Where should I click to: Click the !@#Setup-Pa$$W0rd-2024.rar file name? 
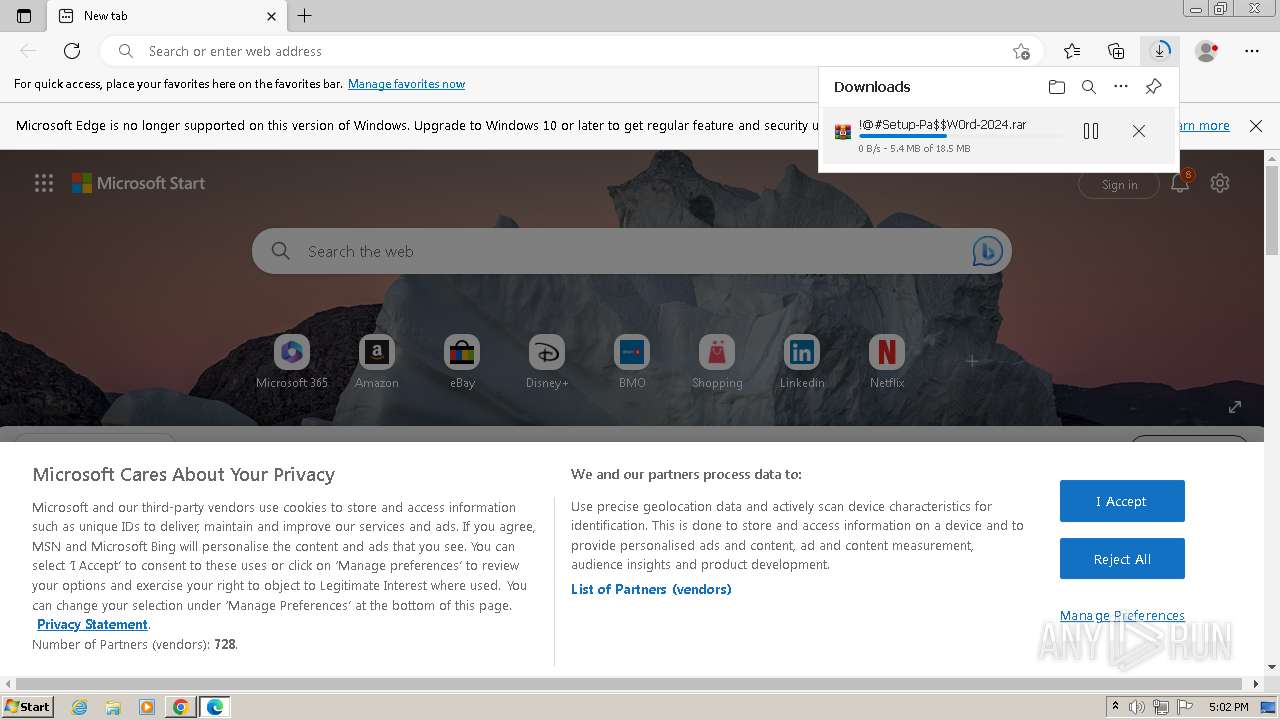[x=942, y=124]
